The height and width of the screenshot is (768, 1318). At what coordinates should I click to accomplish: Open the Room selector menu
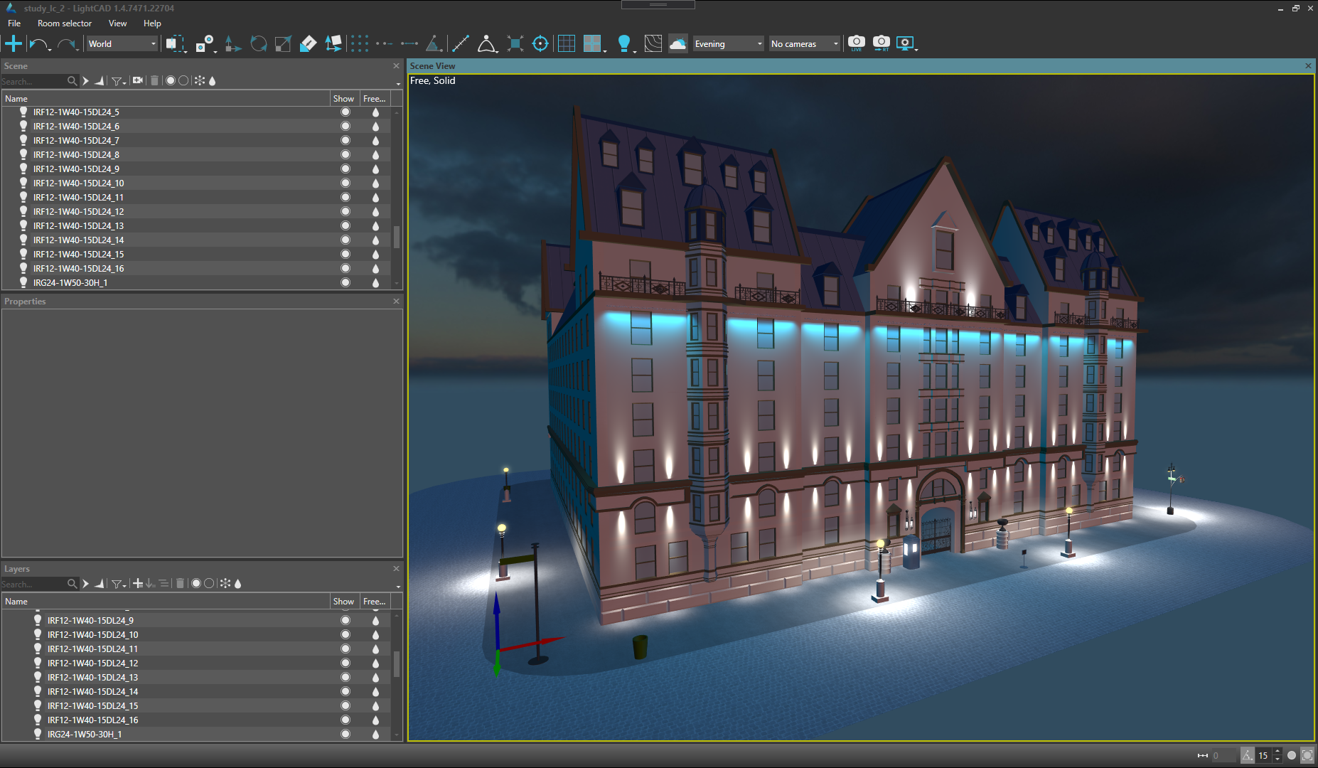64,23
